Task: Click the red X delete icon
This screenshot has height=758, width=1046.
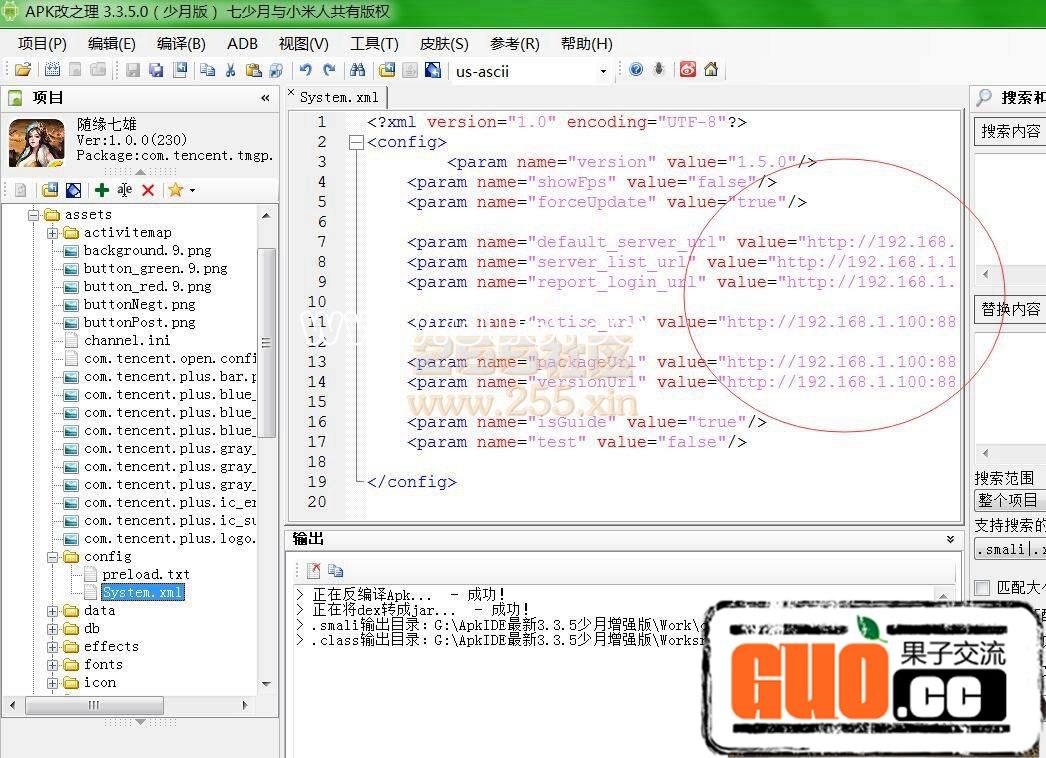Action: [148, 190]
